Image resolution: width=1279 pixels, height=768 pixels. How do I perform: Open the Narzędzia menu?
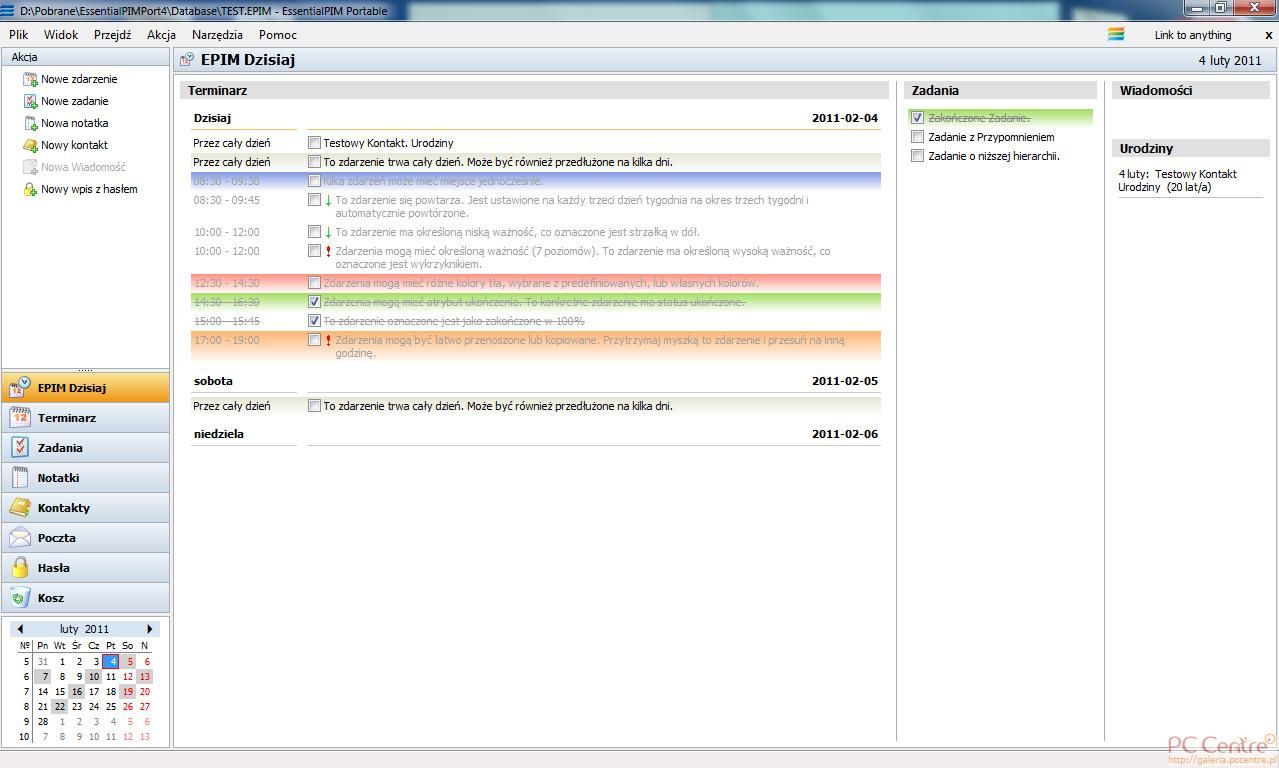(x=217, y=34)
